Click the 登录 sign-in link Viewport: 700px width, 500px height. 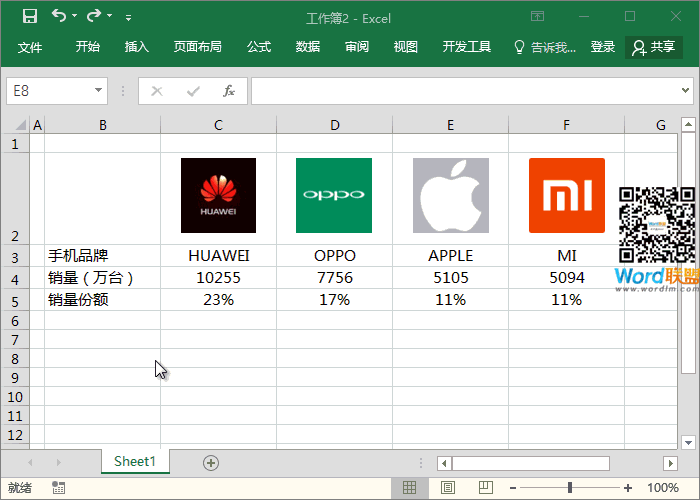pyautogui.click(x=603, y=46)
